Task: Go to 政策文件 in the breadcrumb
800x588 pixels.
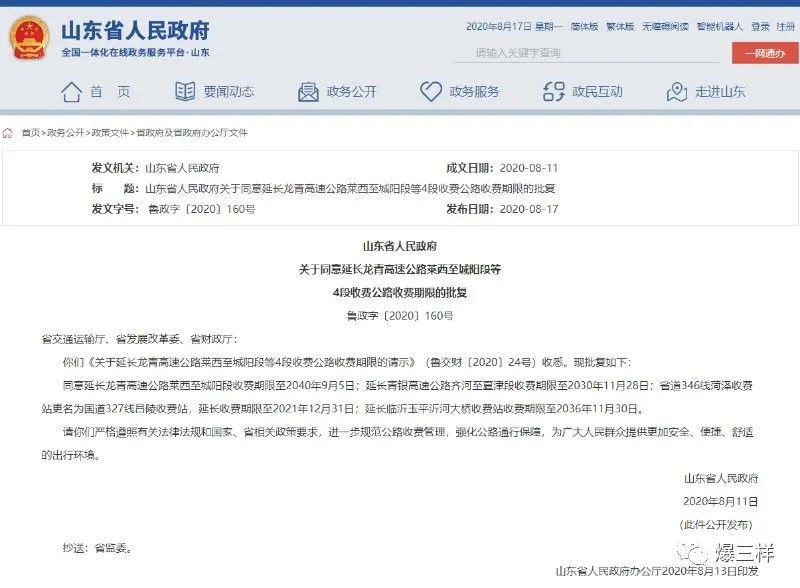Action: (110, 133)
